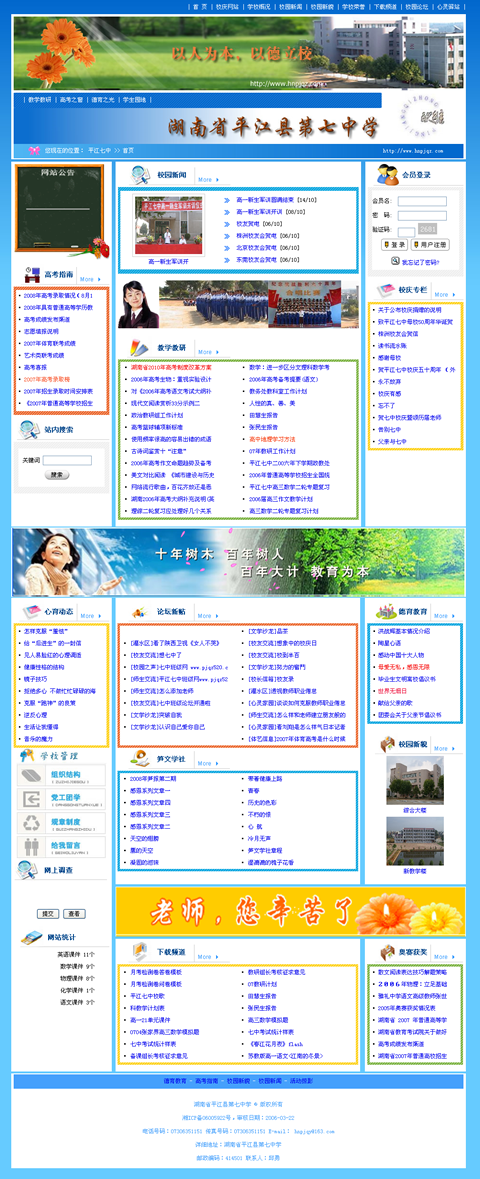Open 校园论坛 in the top navigation
Image resolution: width=480 pixels, height=1179 pixels.
(417, 6)
